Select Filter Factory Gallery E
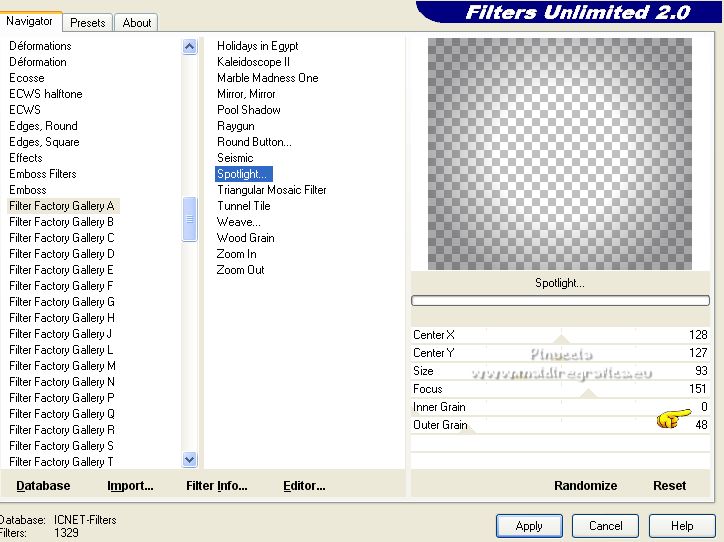This screenshot has height=542, width=724. tap(61, 270)
